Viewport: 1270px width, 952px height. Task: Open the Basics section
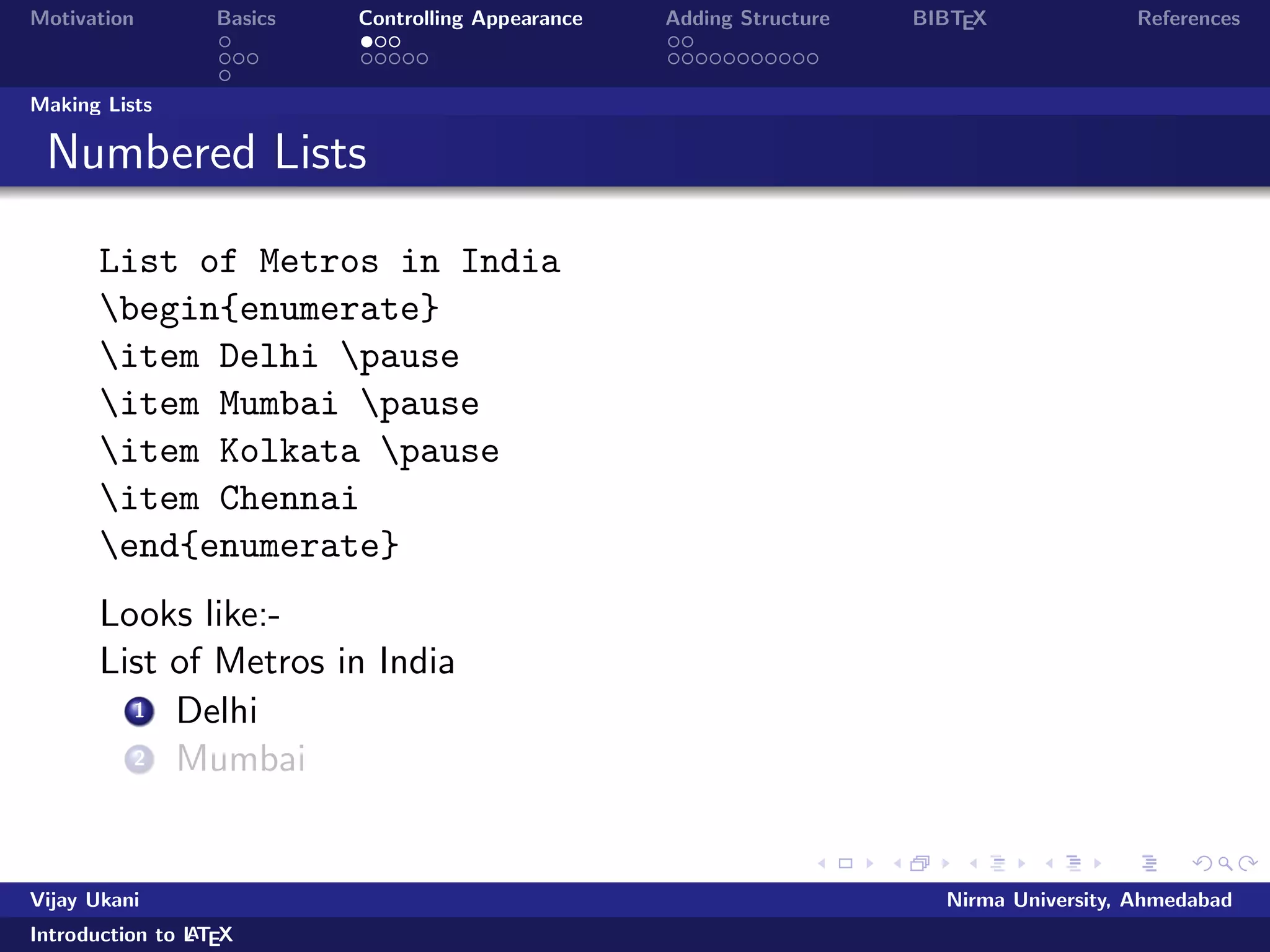click(x=246, y=18)
